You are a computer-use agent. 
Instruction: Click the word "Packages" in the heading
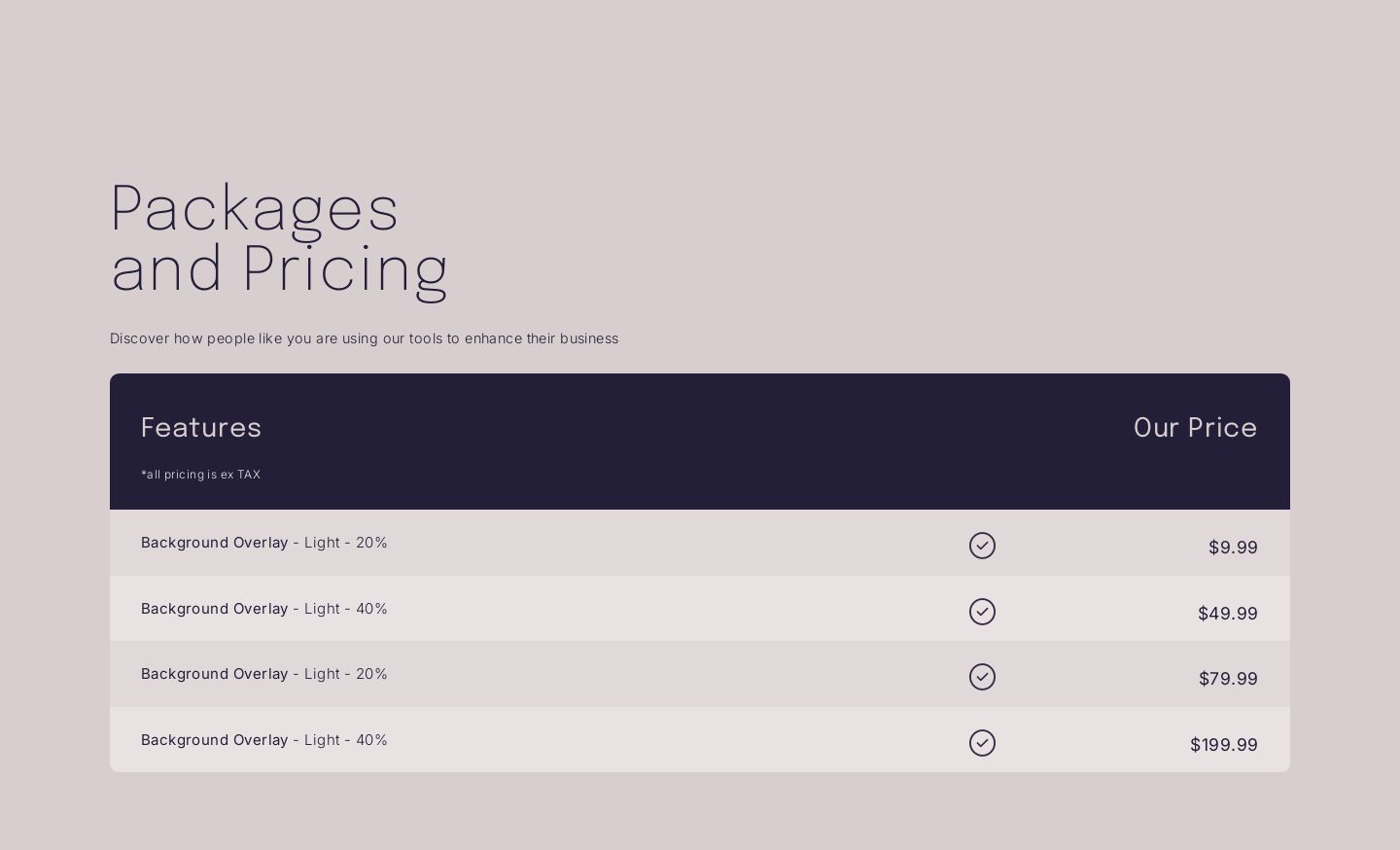pyautogui.click(x=255, y=208)
